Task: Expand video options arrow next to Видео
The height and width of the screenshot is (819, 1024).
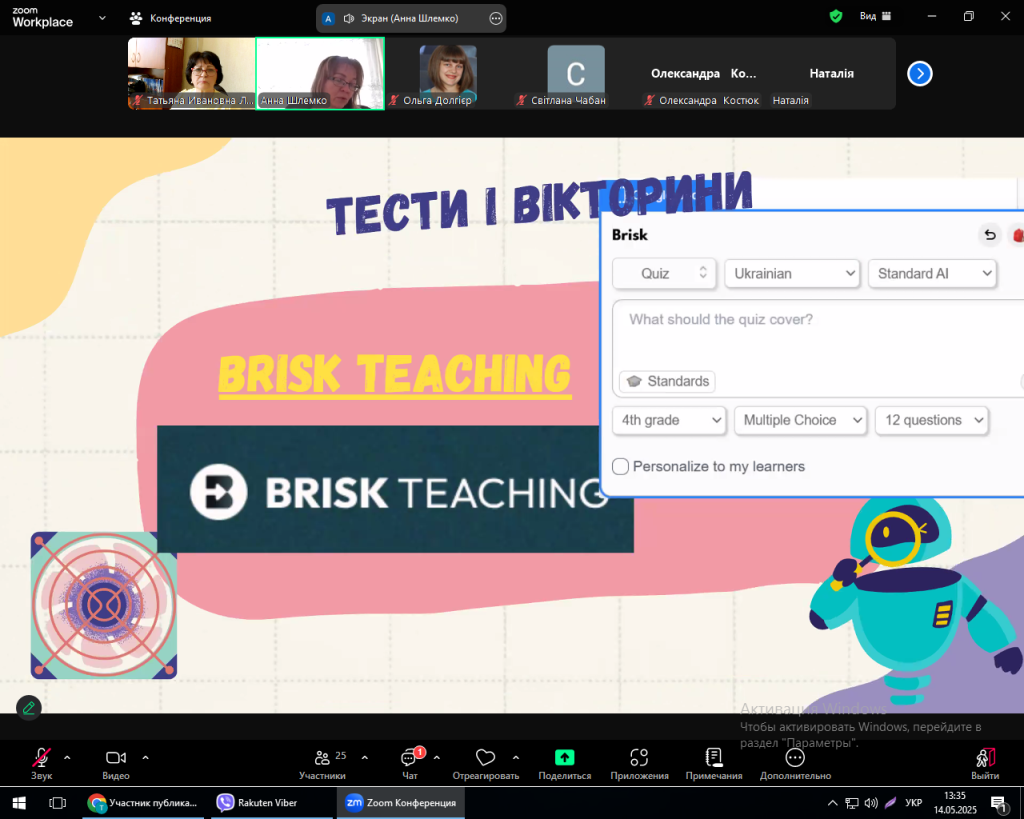Action: 146,758
